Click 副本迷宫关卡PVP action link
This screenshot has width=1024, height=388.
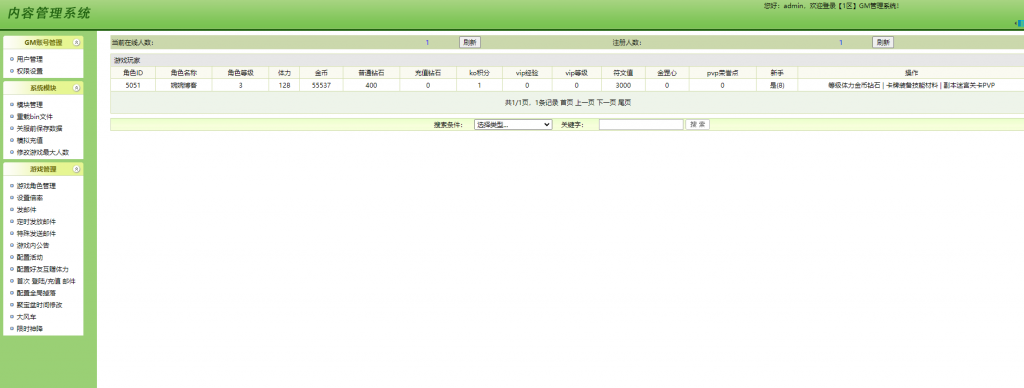pyautogui.click(x=969, y=86)
